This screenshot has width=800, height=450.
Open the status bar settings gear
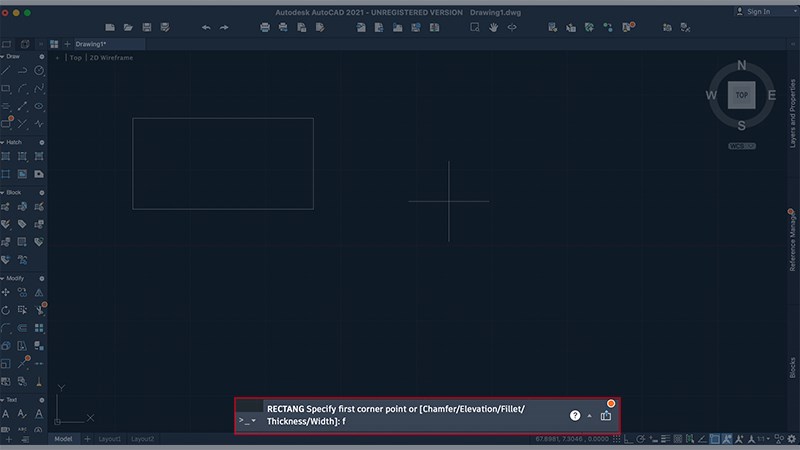click(791, 439)
